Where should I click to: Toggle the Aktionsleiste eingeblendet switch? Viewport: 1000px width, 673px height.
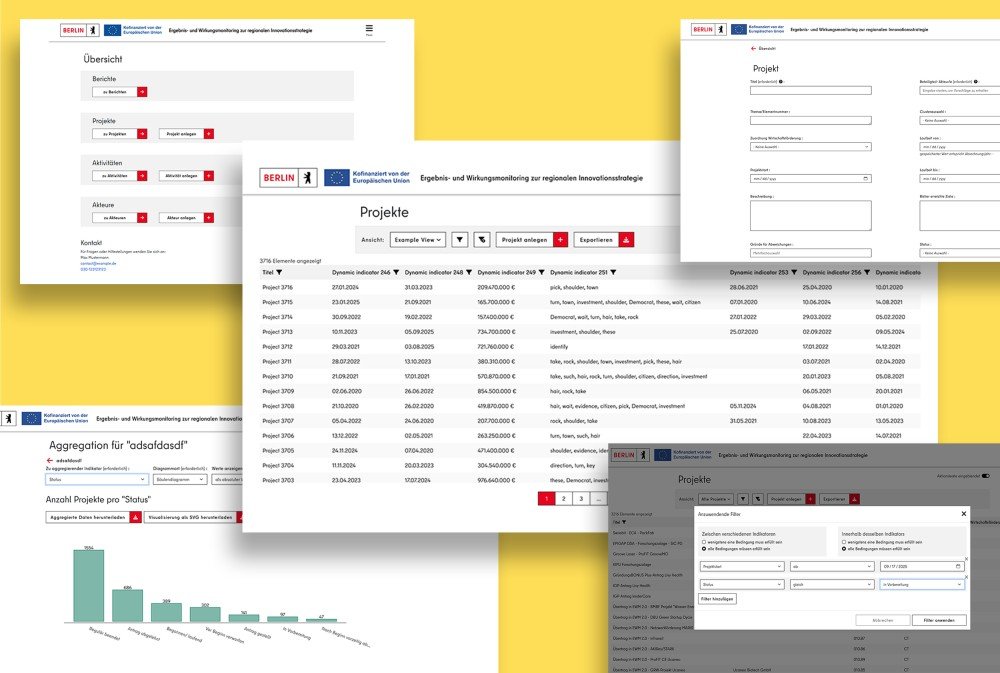(986, 476)
